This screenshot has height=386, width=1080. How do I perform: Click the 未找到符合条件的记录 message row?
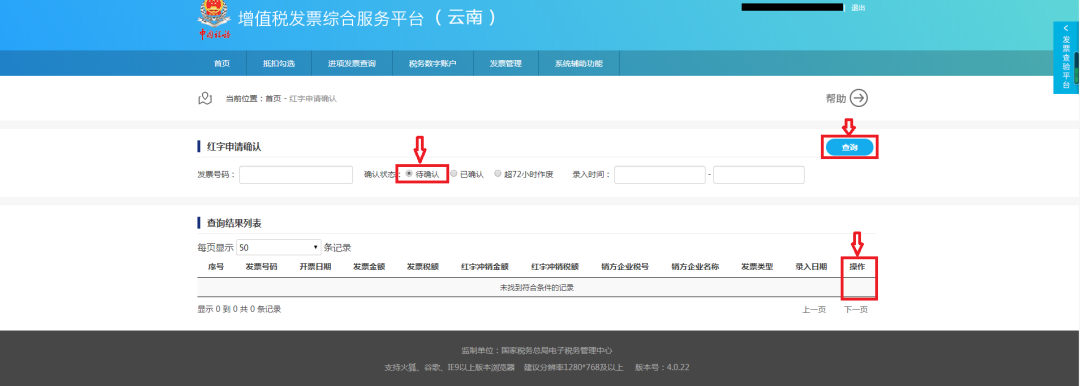[x=537, y=287]
